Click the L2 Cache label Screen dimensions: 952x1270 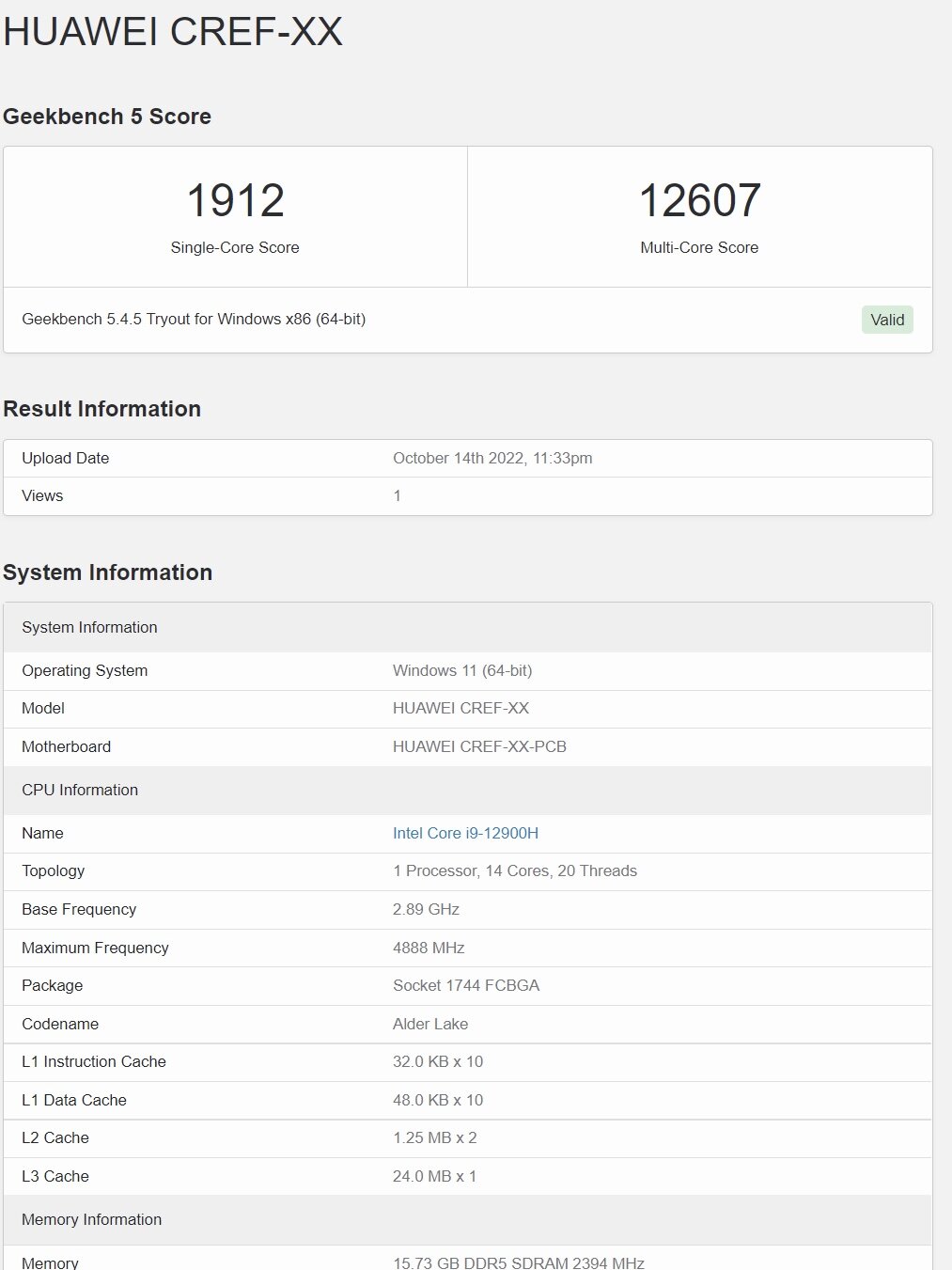point(55,1137)
